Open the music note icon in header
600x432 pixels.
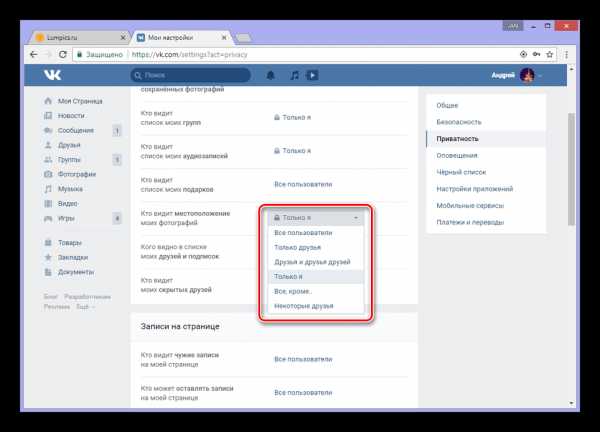click(x=294, y=75)
